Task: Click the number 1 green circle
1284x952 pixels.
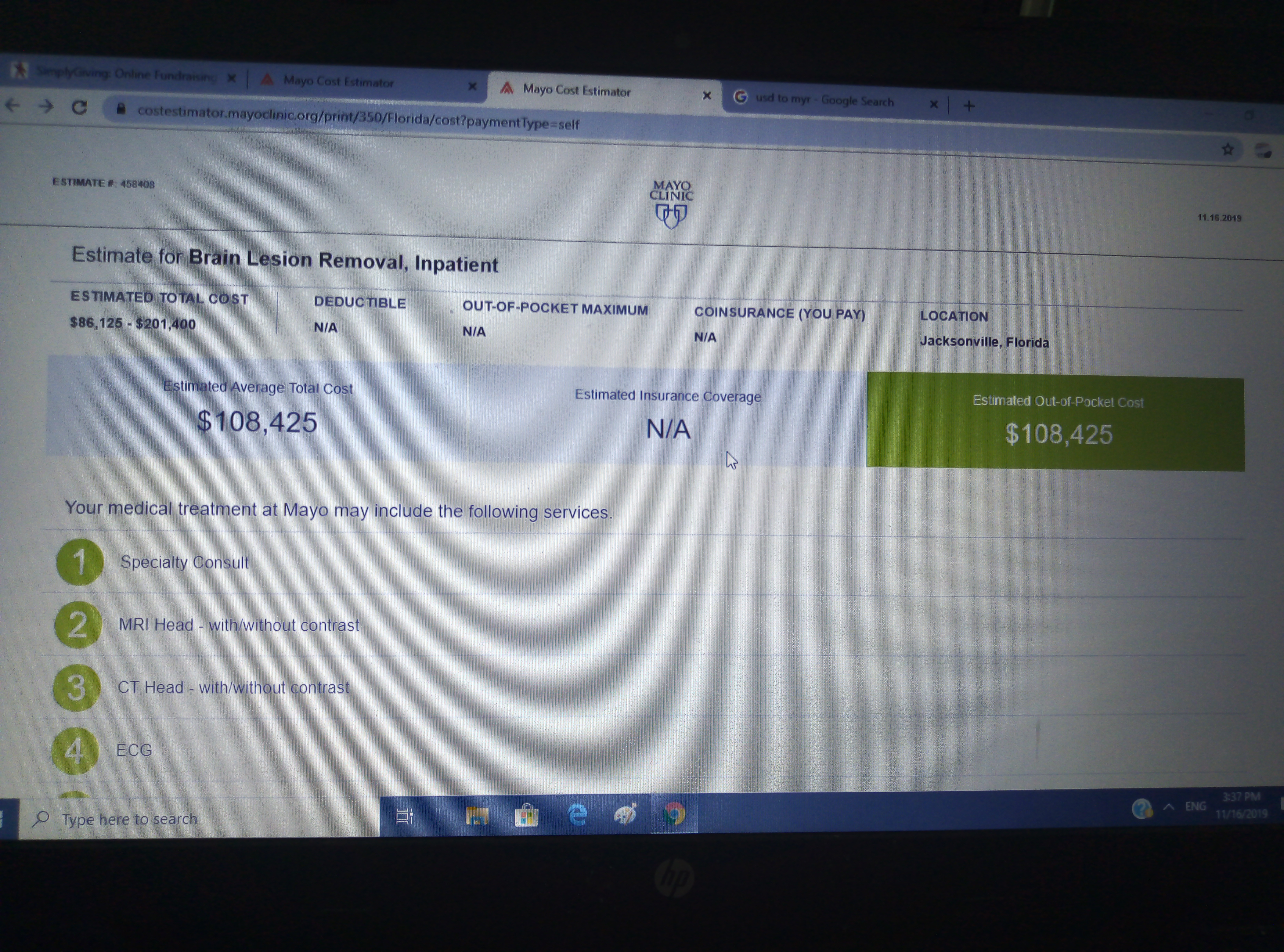Action: click(x=80, y=562)
